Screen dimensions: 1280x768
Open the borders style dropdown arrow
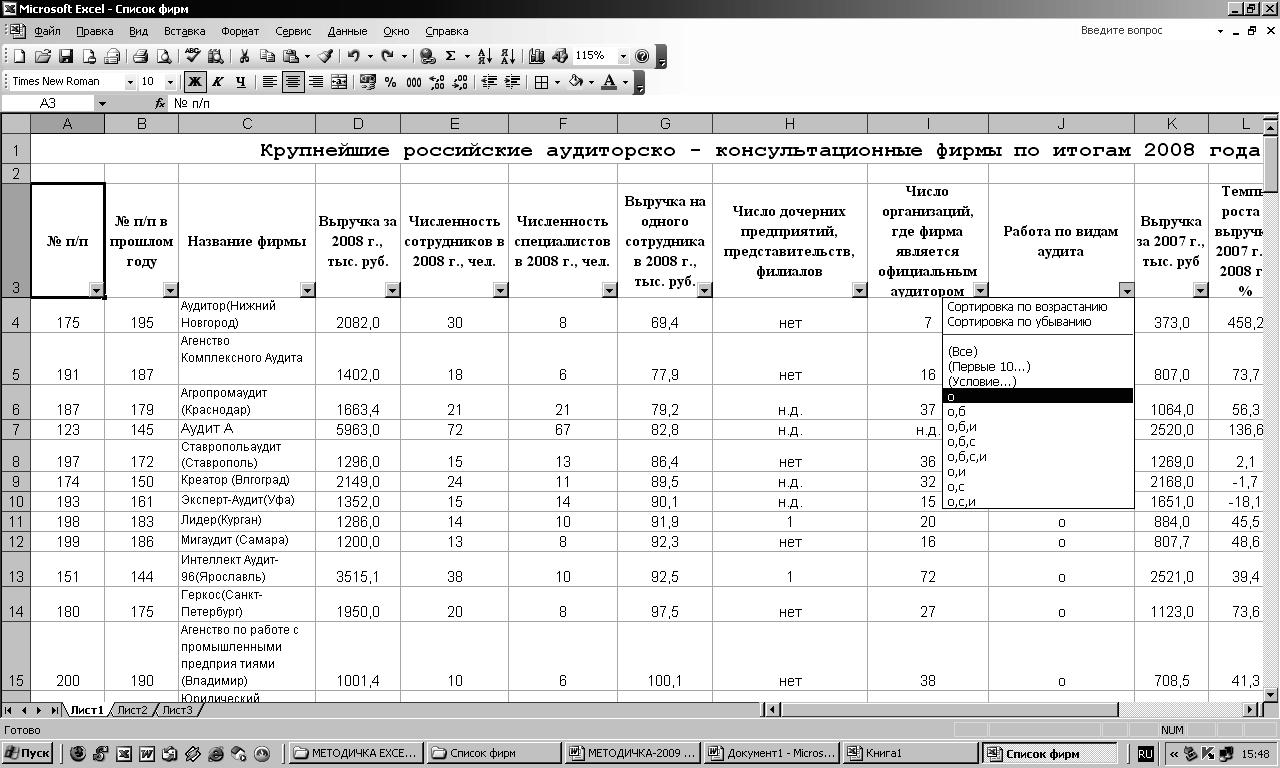click(556, 82)
